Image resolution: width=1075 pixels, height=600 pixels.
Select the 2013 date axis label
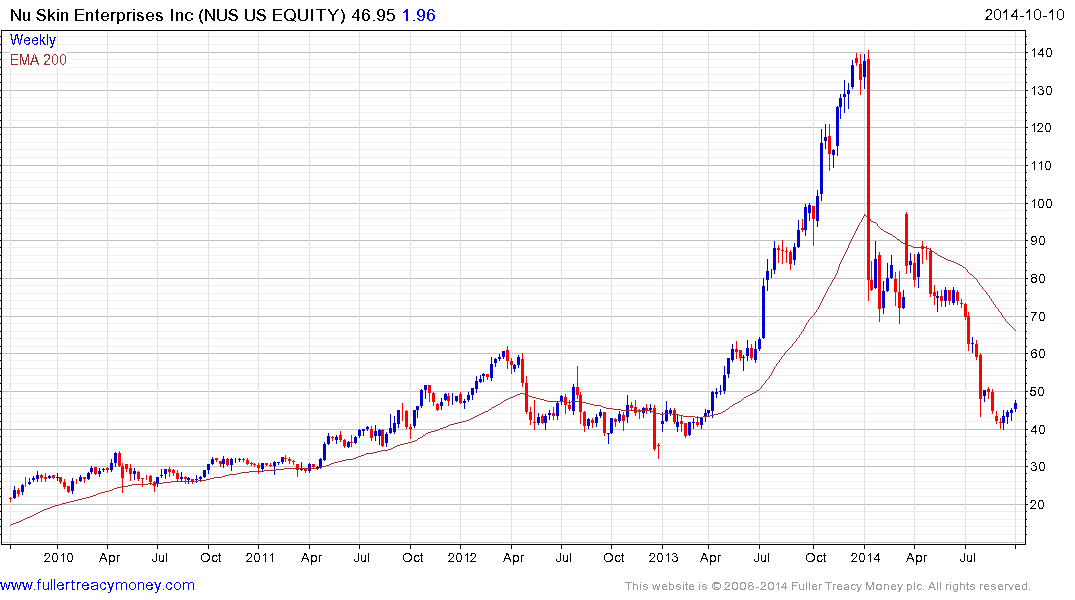(664, 557)
